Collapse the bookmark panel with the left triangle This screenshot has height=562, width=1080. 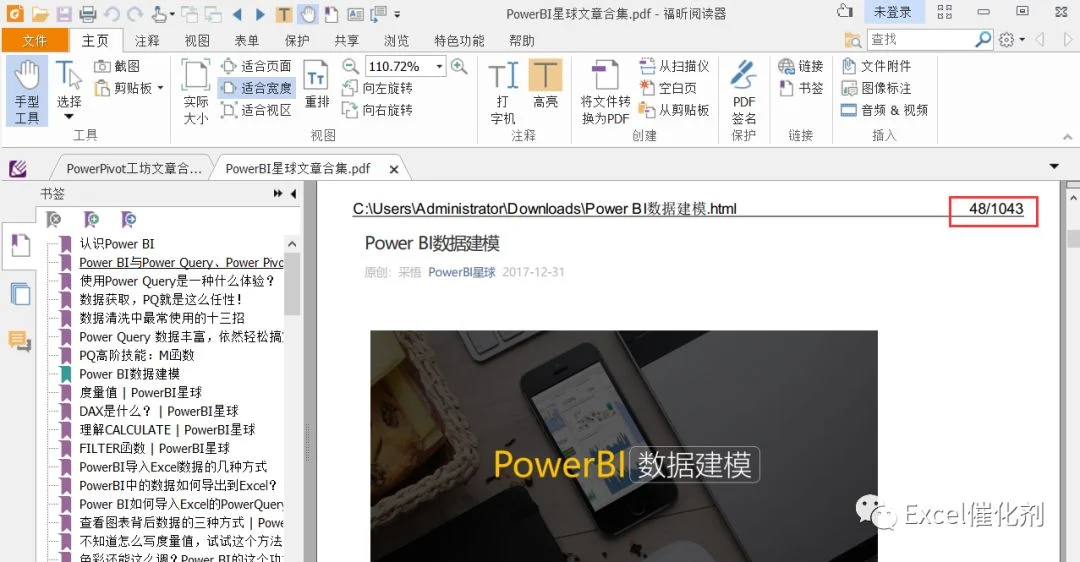coord(293,194)
